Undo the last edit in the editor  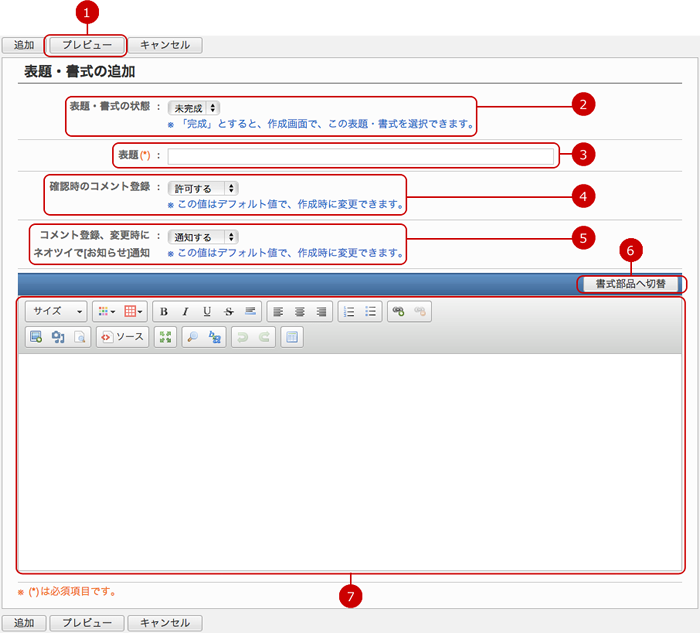[242, 337]
